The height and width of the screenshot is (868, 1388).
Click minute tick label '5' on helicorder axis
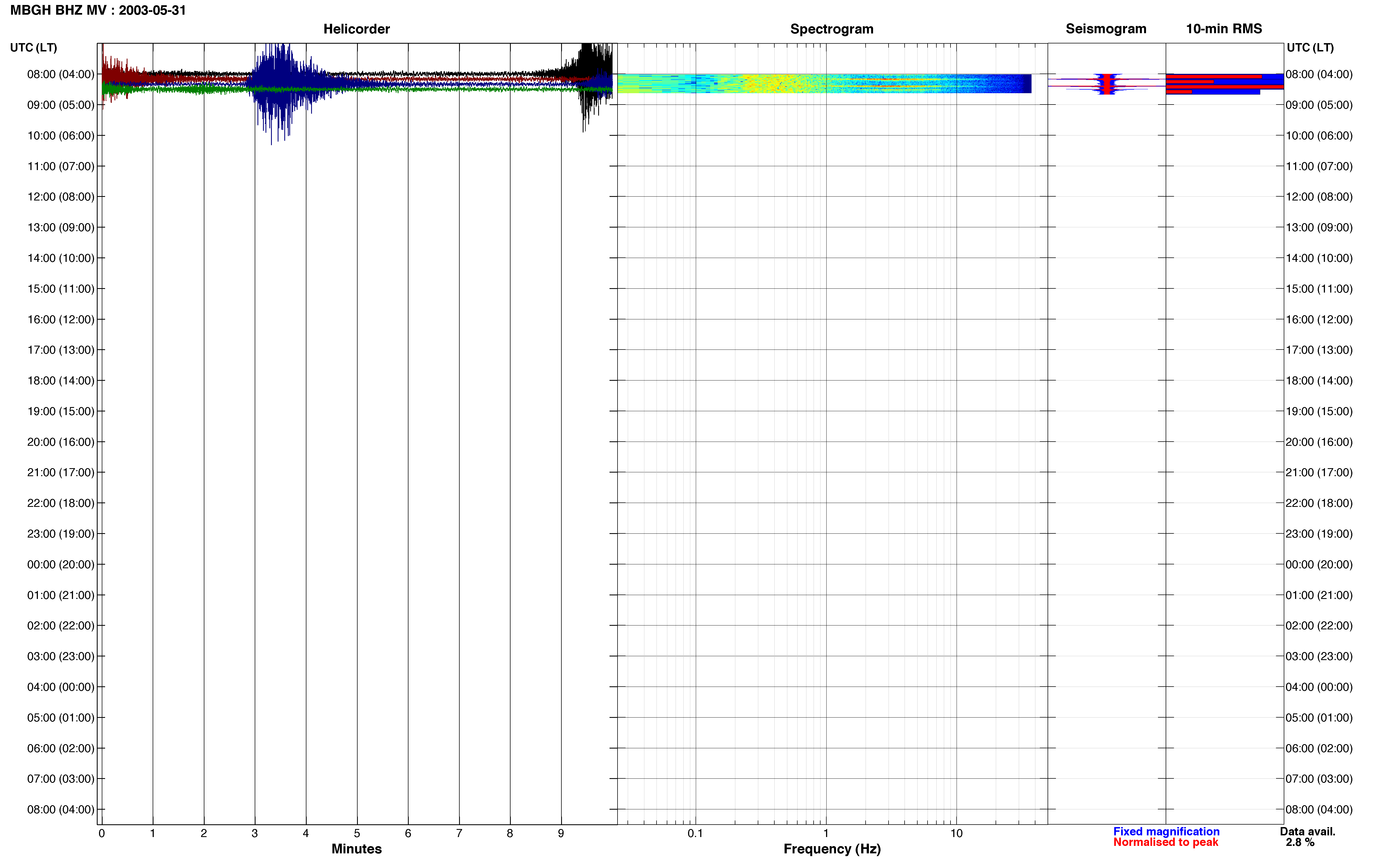(357, 833)
